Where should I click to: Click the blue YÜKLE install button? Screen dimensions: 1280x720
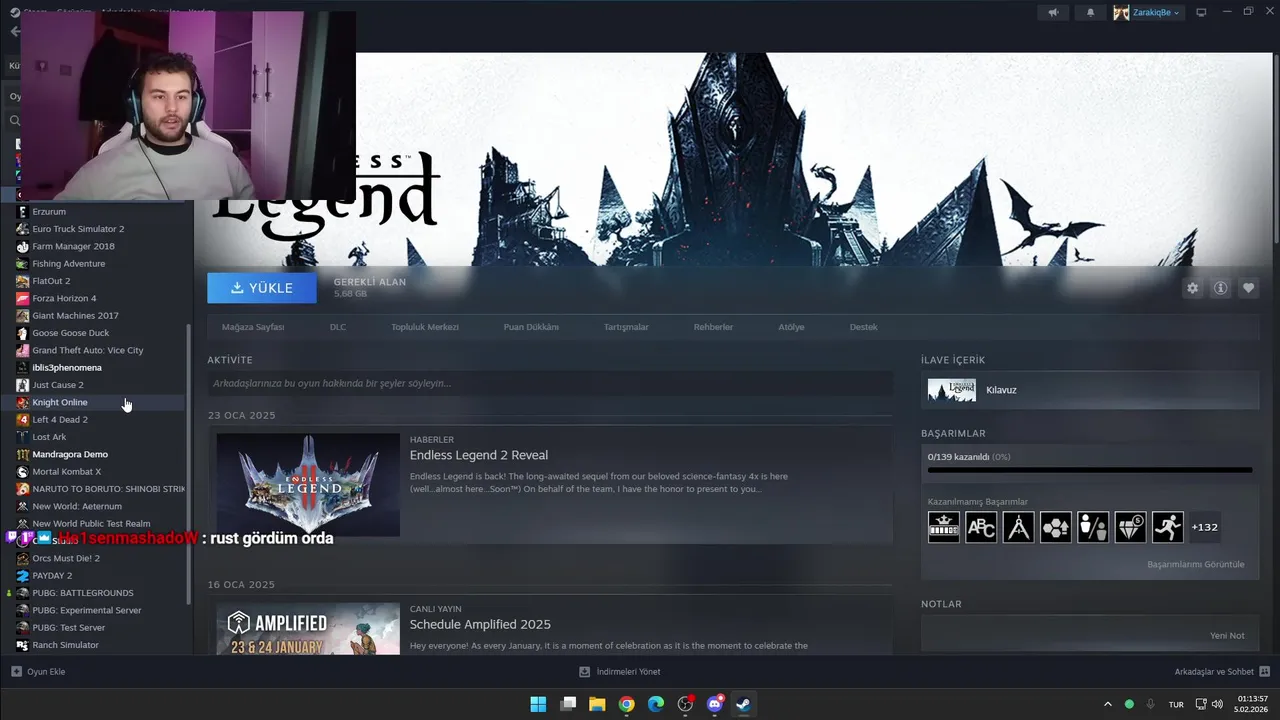tap(262, 288)
